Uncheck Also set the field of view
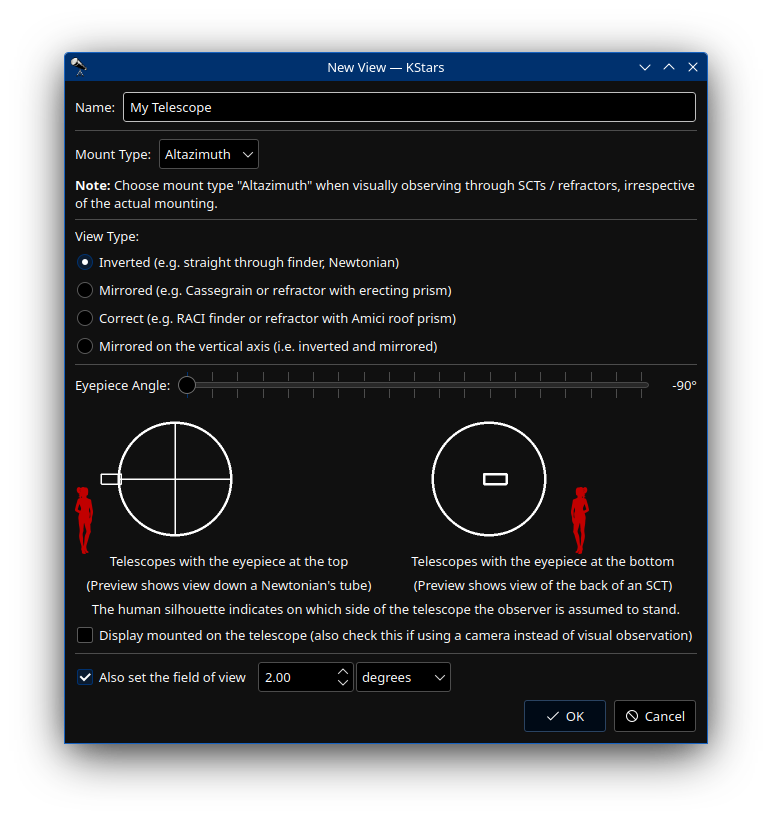 click(x=86, y=678)
